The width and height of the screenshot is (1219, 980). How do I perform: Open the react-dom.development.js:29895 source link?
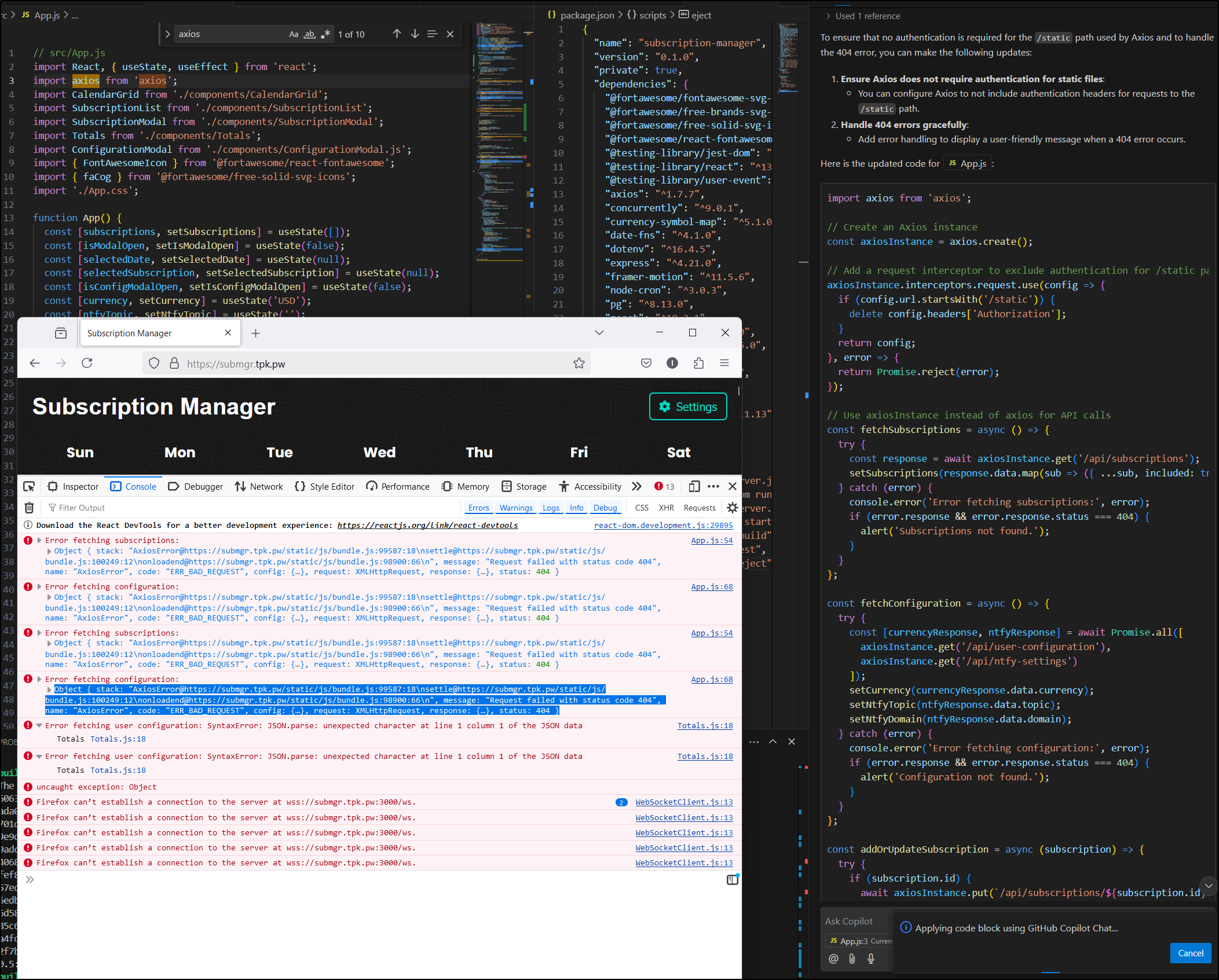pyautogui.click(x=664, y=525)
